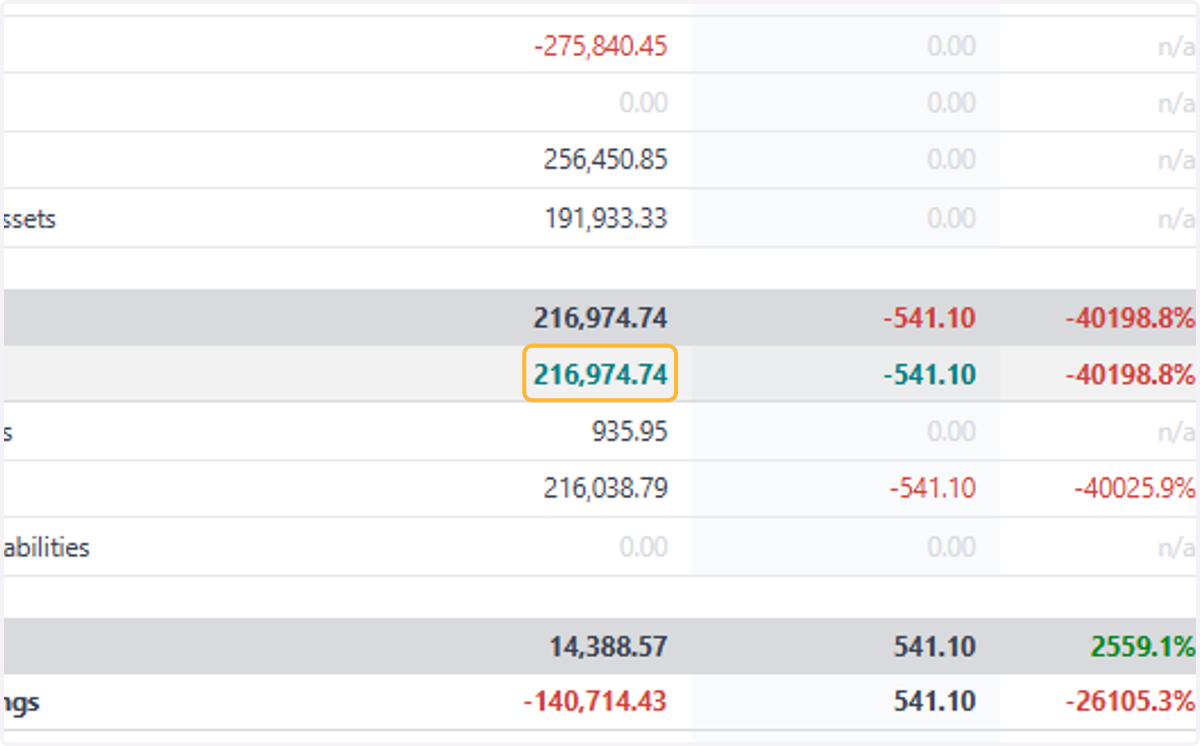Click 541.10 in the -140,714.43 row
Image resolution: width=1200 pixels, height=746 pixels.
click(x=935, y=702)
